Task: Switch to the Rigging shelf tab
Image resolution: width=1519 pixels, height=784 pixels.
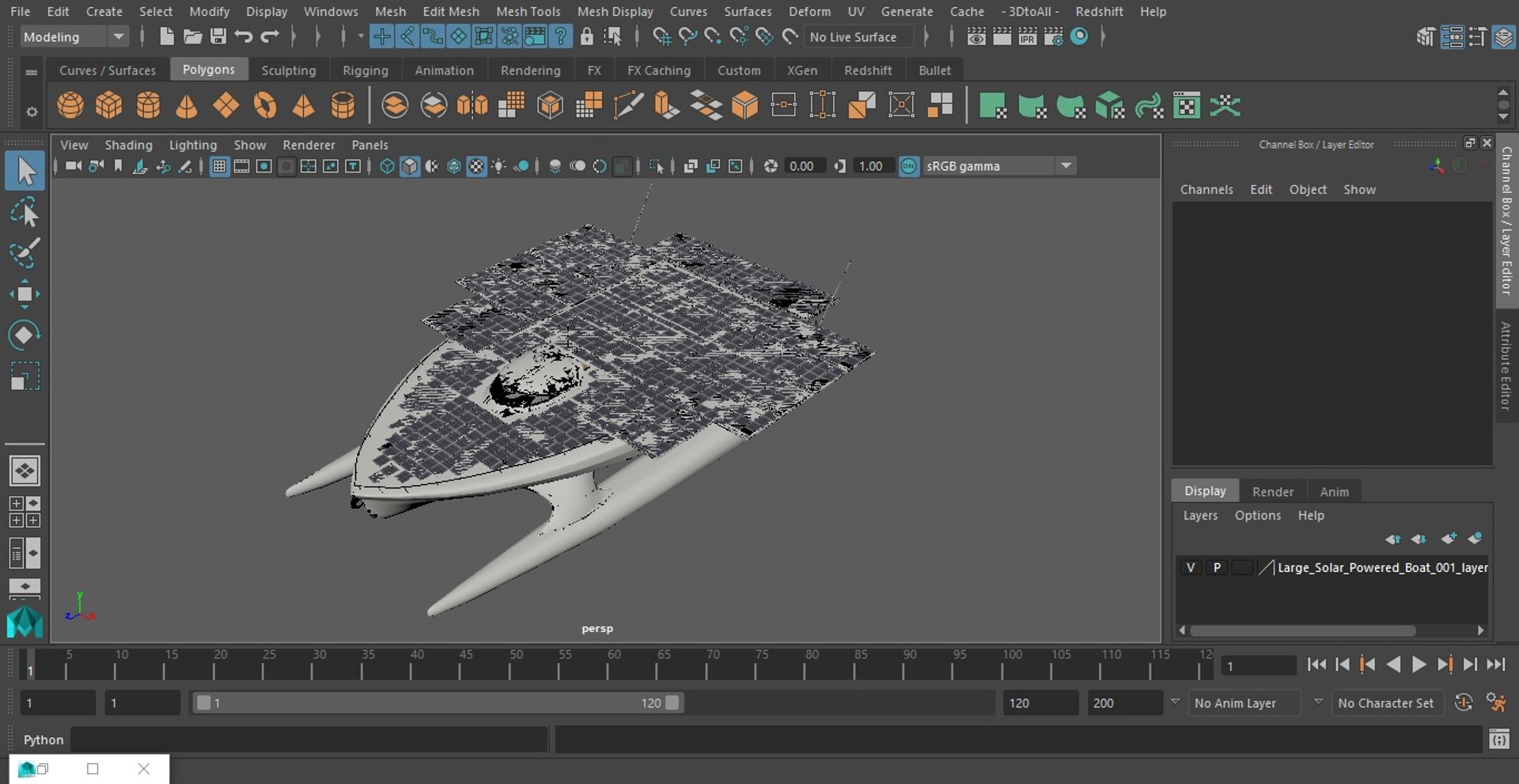Action: point(366,70)
